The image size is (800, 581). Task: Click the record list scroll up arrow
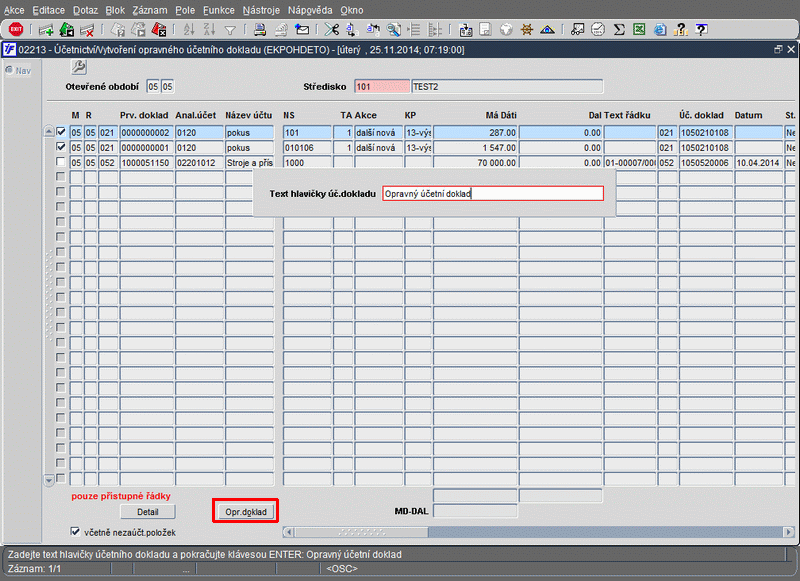[49, 132]
